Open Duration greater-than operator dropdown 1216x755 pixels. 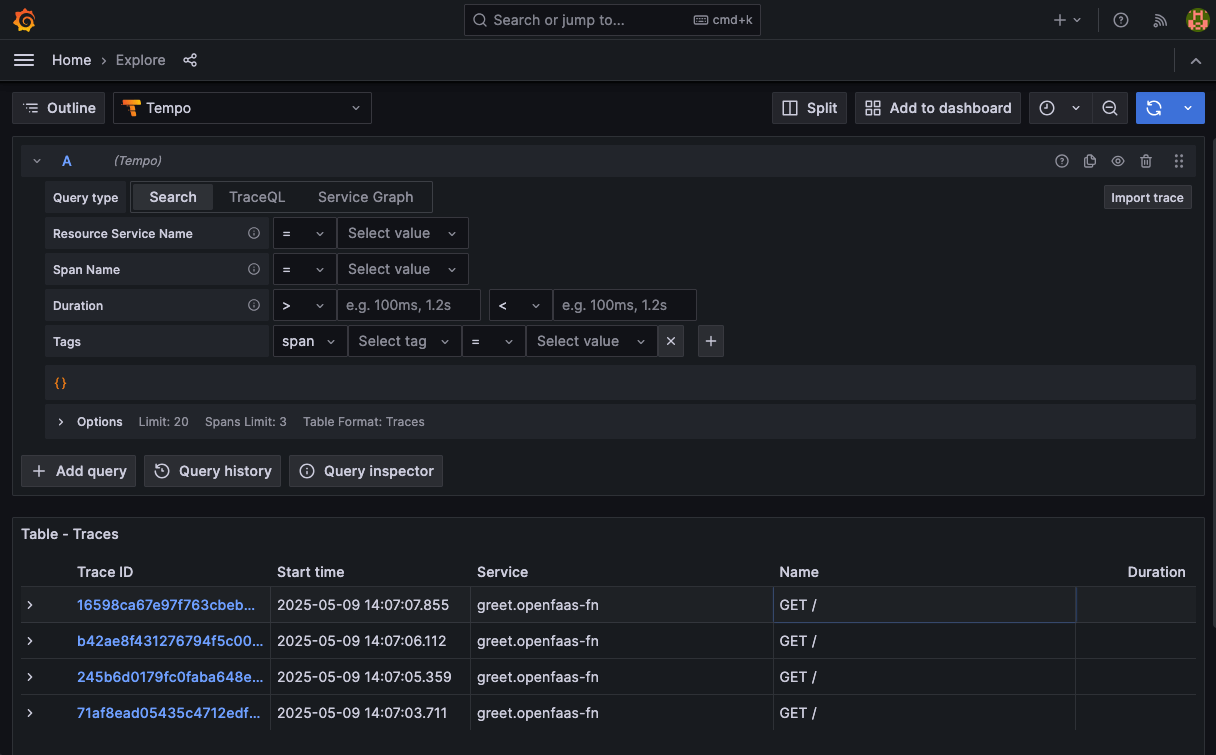[304, 305]
